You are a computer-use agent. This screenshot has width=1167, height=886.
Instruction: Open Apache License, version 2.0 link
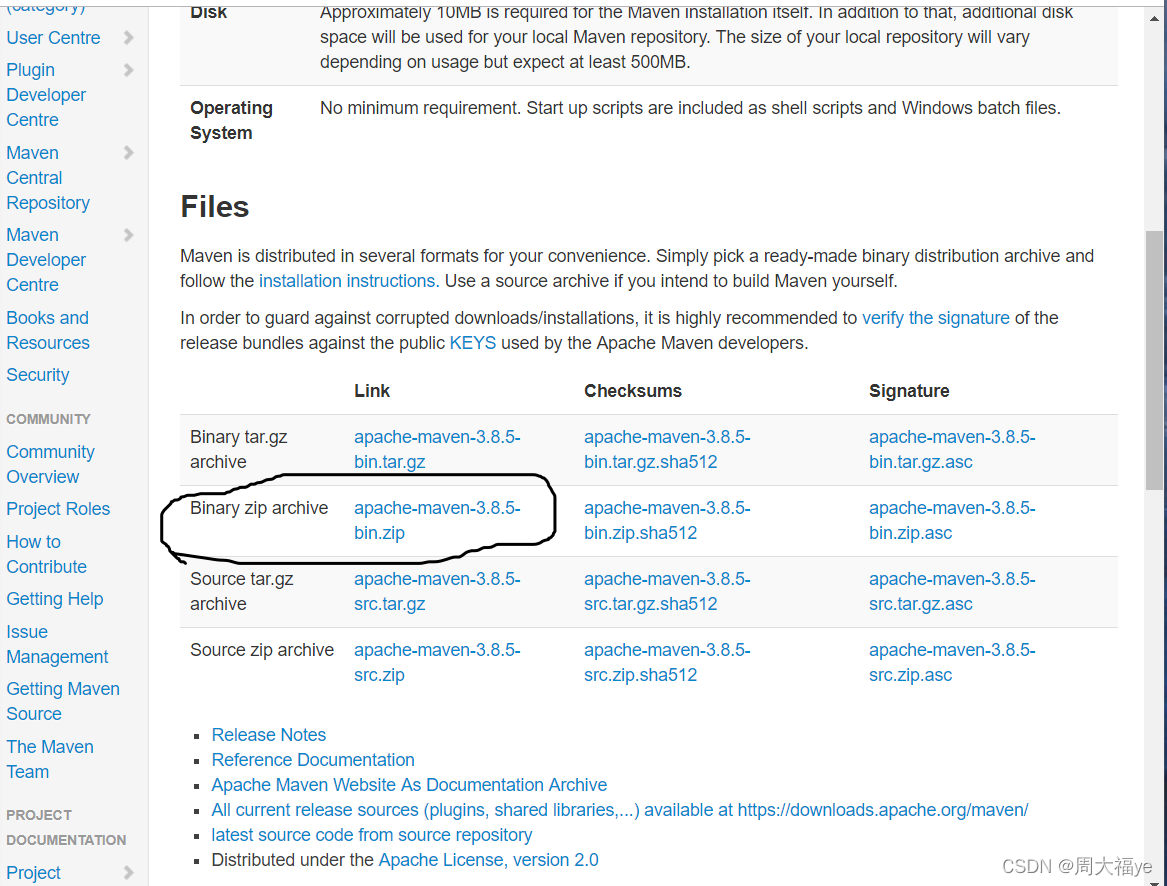click(488, 861)
